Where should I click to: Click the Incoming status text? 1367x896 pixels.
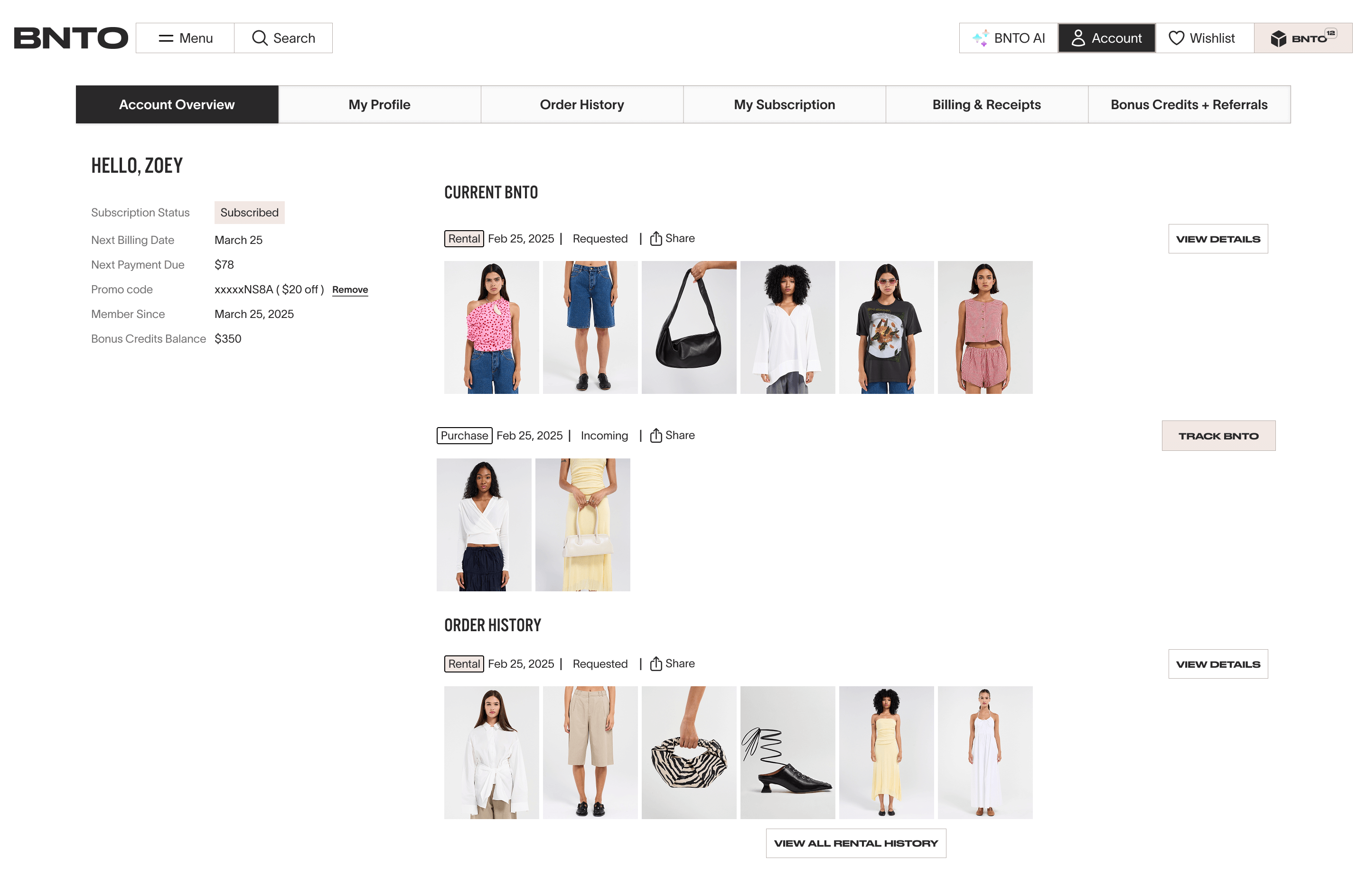point(604,435)
